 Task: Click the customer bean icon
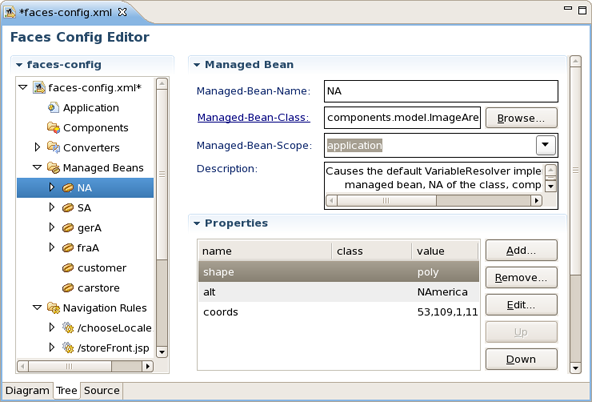tap(68, 268)
